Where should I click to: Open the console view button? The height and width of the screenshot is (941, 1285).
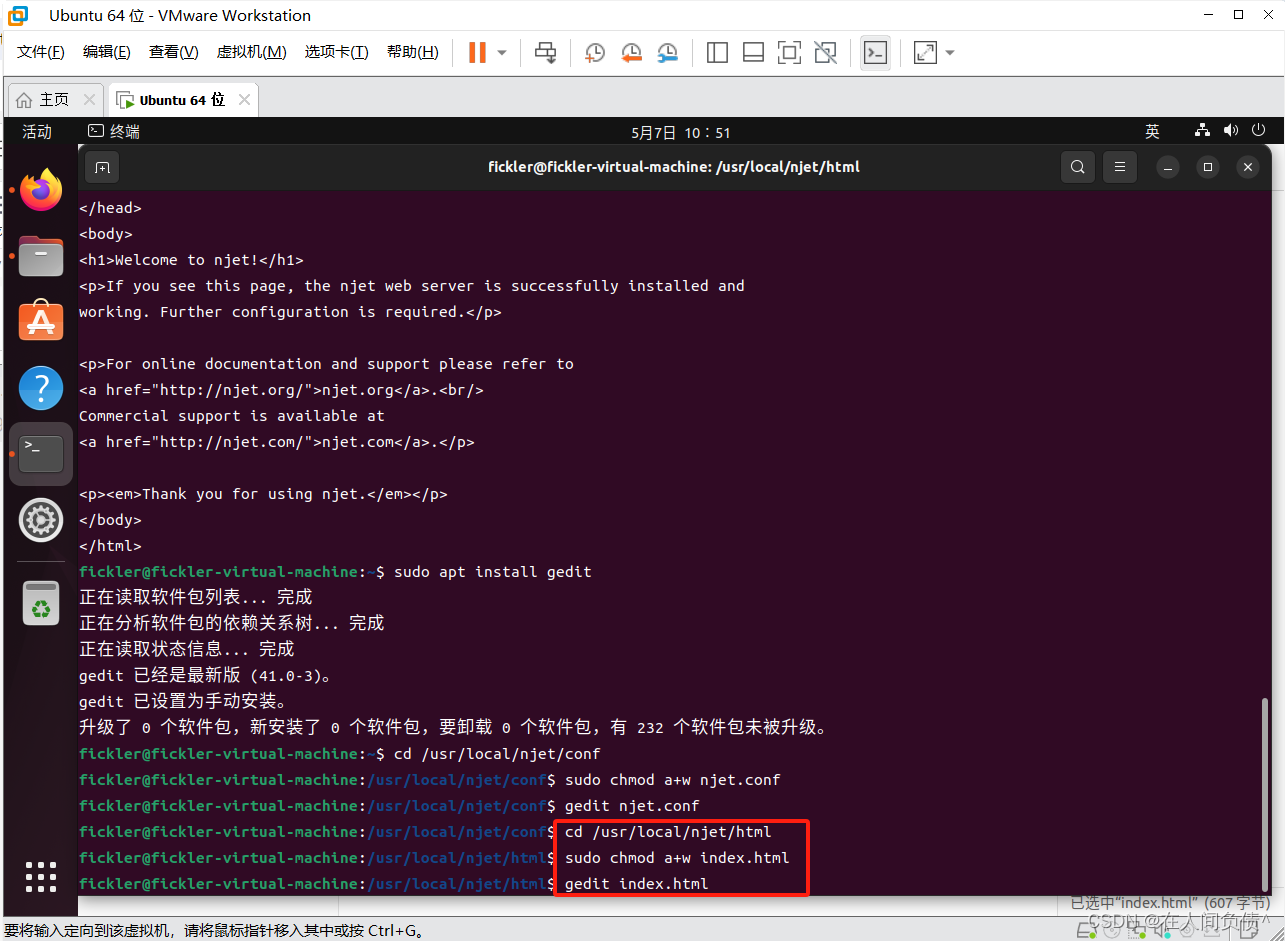pos(875,52)
